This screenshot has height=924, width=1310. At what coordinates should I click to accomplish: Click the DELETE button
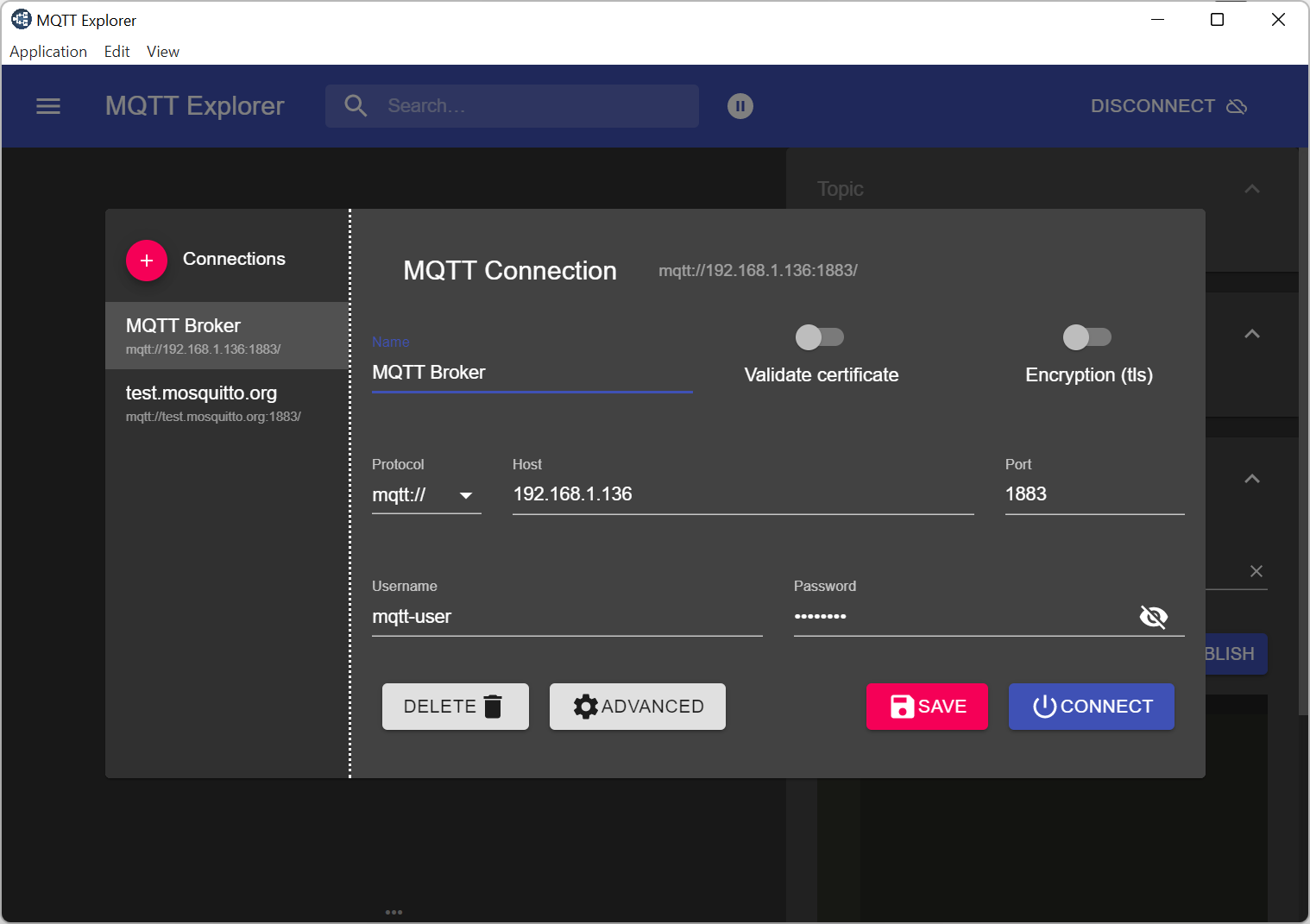pos(456,707)
